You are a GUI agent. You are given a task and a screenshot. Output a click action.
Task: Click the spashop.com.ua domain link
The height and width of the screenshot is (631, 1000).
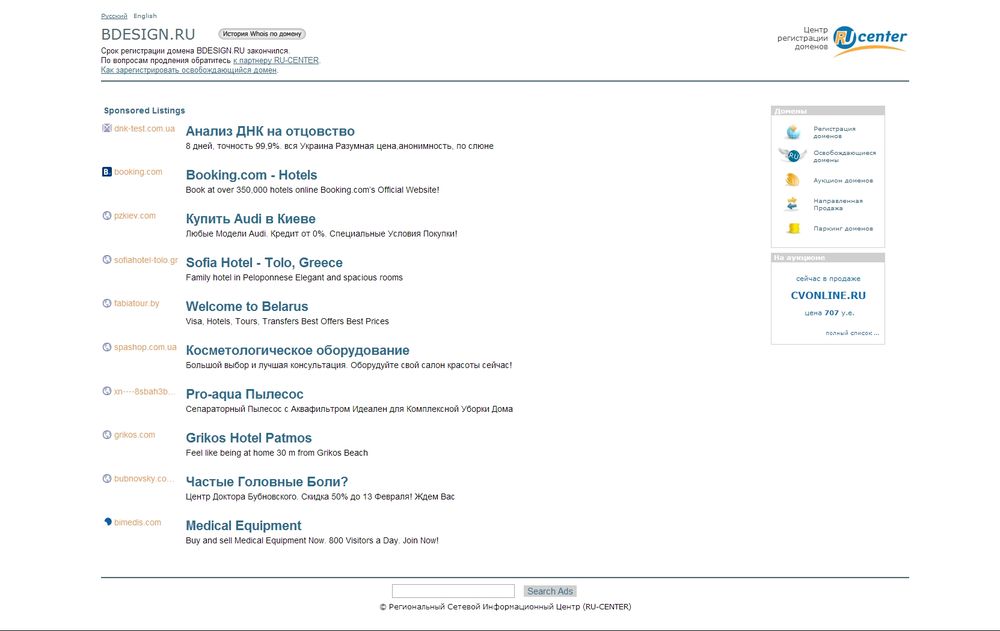[145, 347]
